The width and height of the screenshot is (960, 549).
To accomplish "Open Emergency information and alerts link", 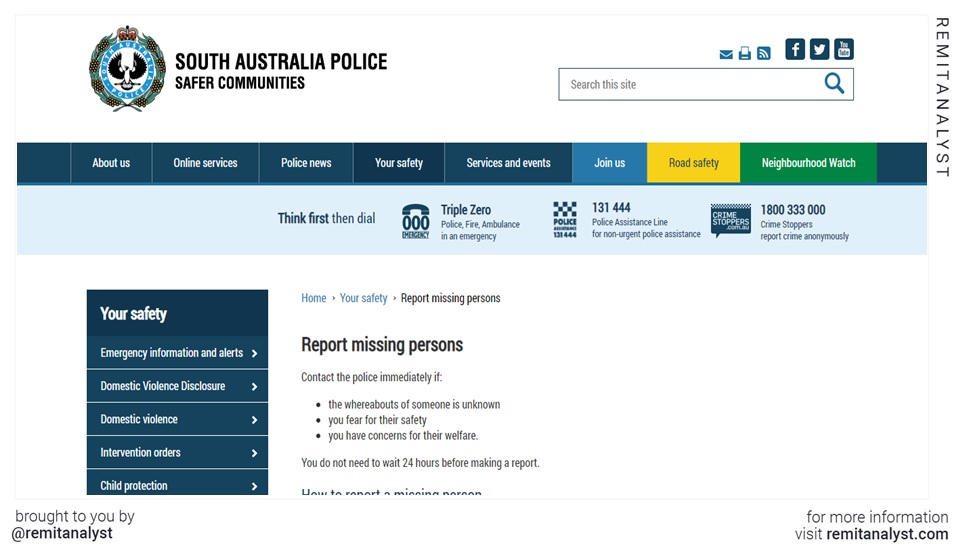I will [171, 353].
